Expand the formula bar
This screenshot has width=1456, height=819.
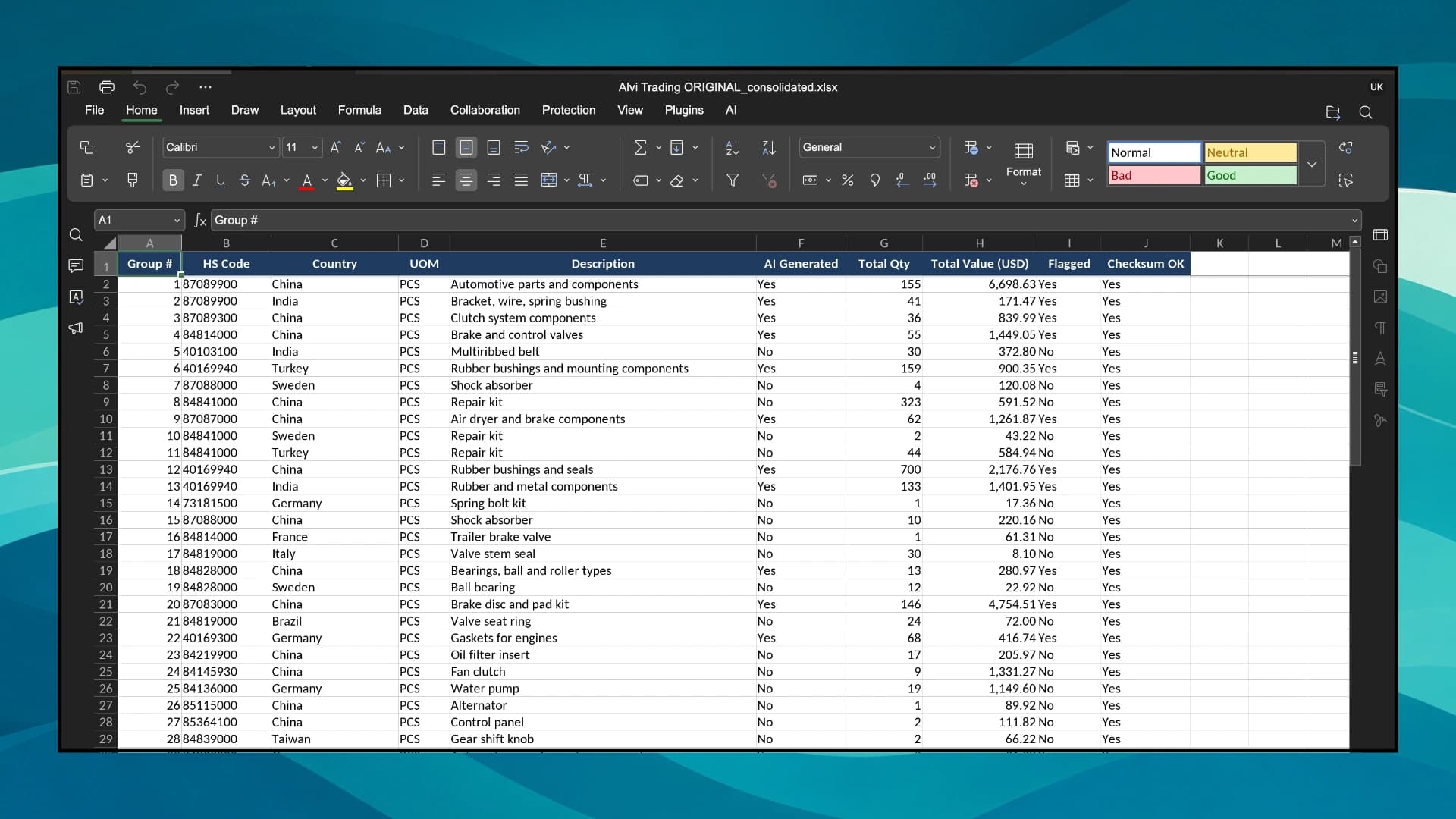tap(1354, 221)
